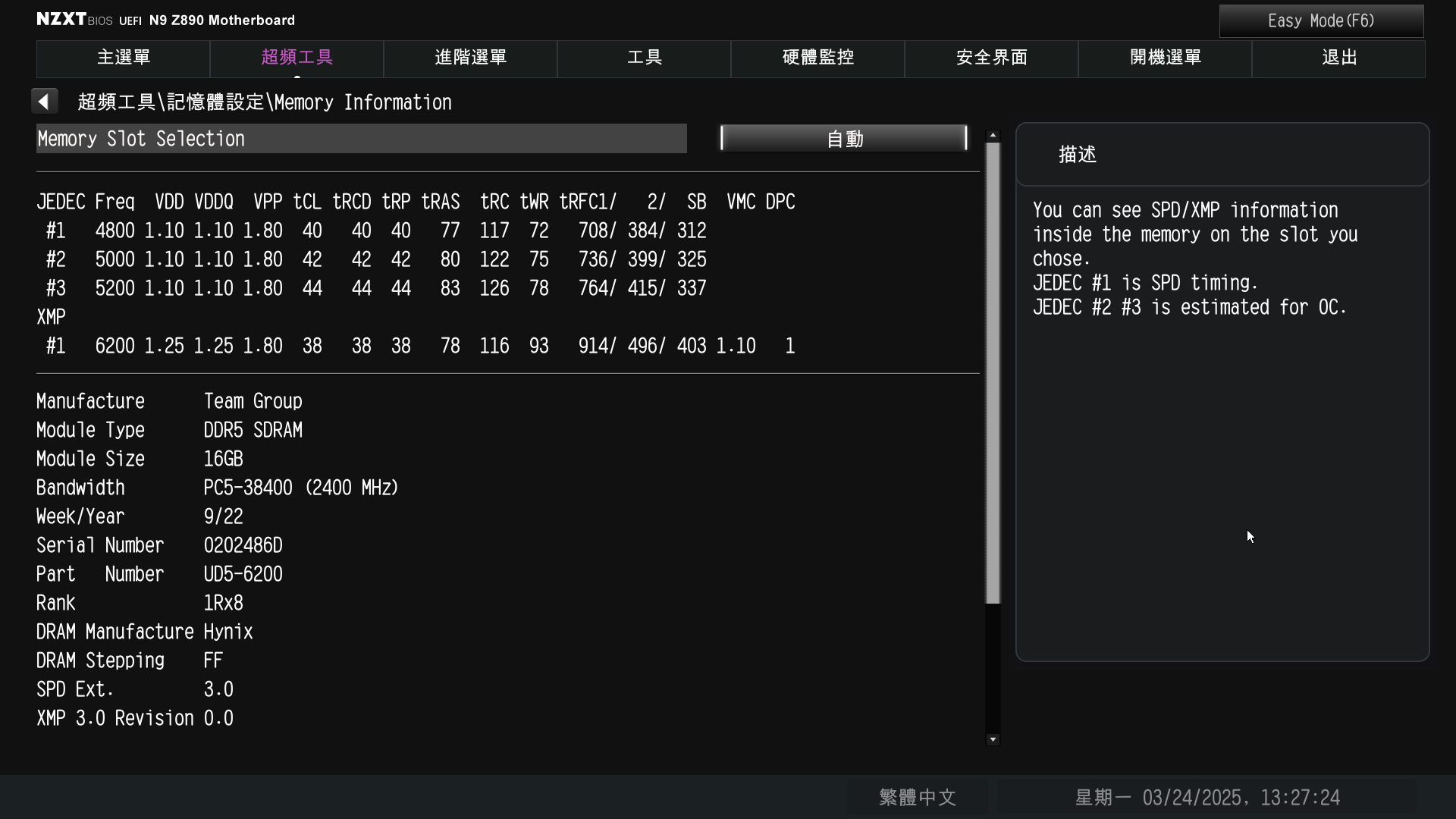Click the Week/Year 9/22 value
The image size is (1456, 819).
[223, 516]
